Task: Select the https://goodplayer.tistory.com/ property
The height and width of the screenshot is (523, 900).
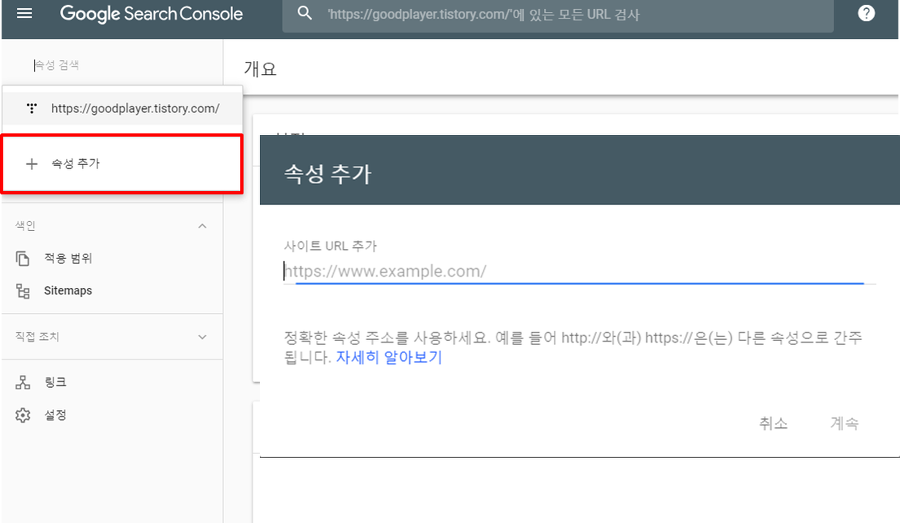Action: pyautogui.click(x=122, y=108)
